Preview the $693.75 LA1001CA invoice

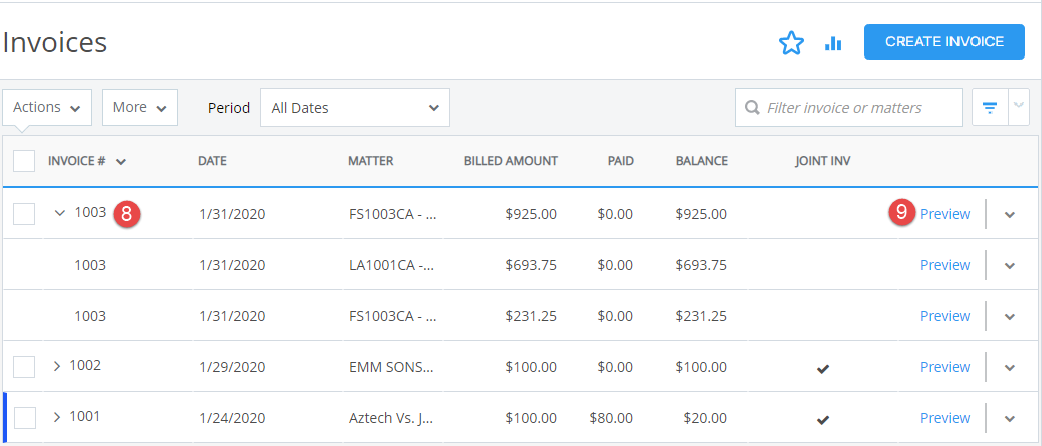(x=945, y=265)
